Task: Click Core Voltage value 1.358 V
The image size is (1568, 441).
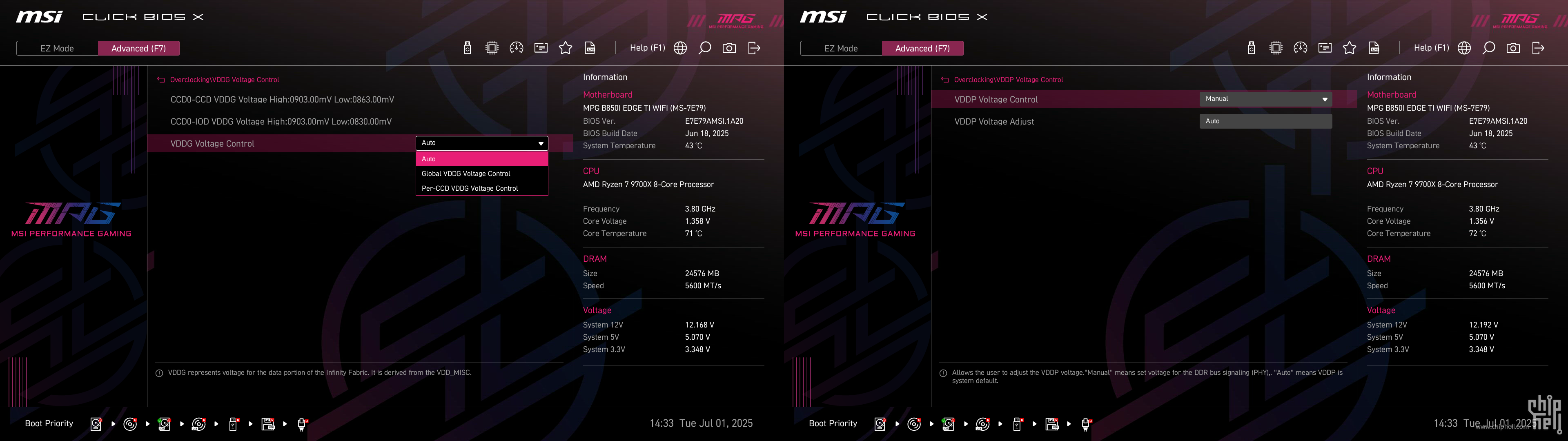Action: pyautogui.click(x=697, y=221)
